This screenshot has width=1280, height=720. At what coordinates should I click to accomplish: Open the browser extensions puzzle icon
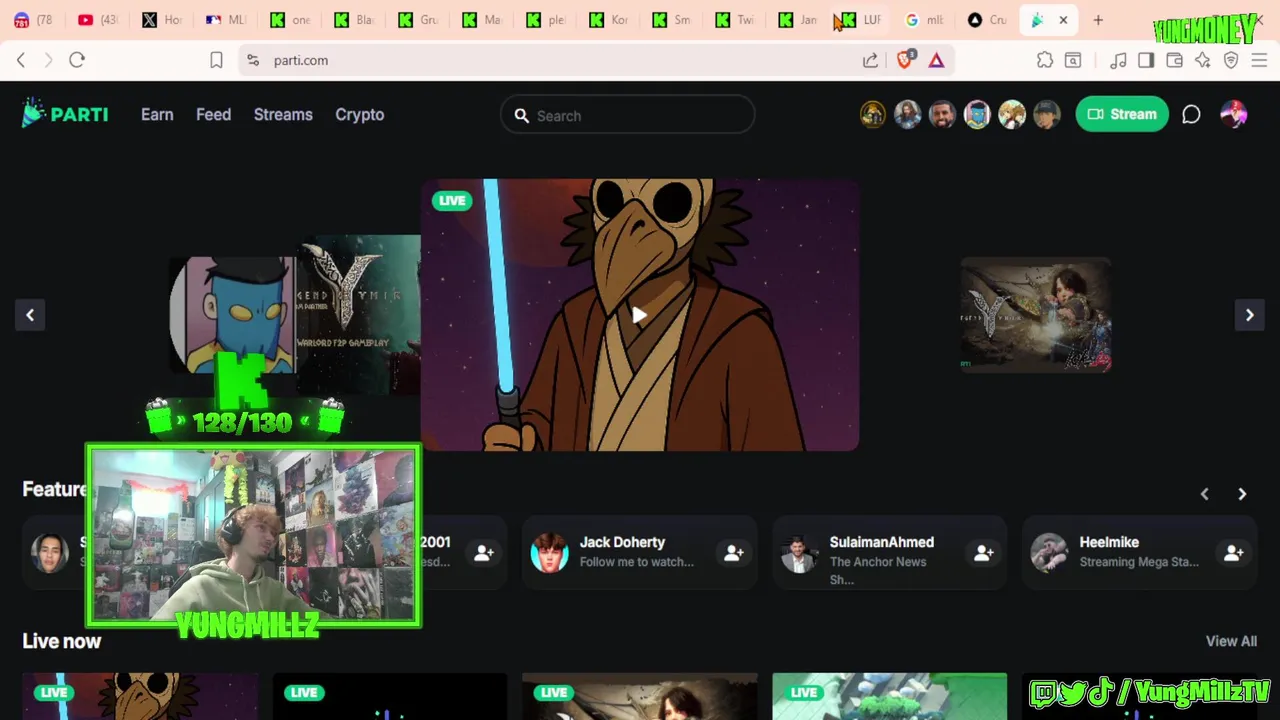pyautogui.click(x=1045, y=60)
